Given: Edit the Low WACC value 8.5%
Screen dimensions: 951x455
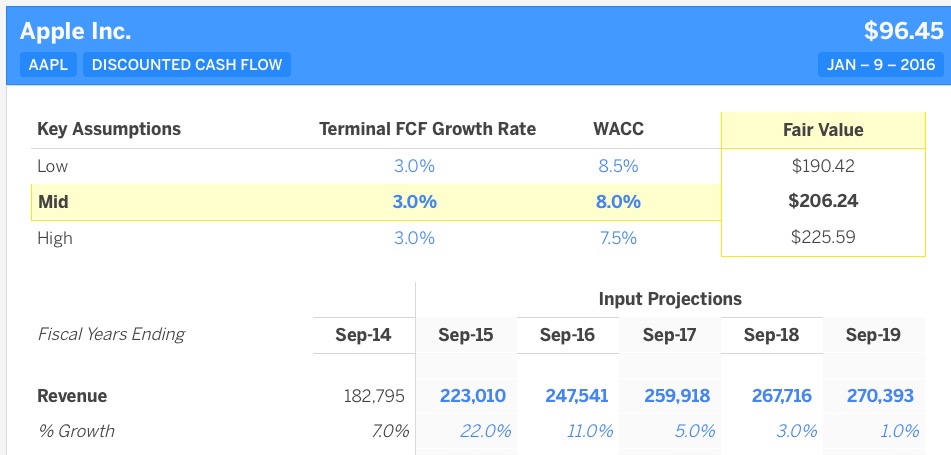Looking at the screenshot, I should point(618,166).
